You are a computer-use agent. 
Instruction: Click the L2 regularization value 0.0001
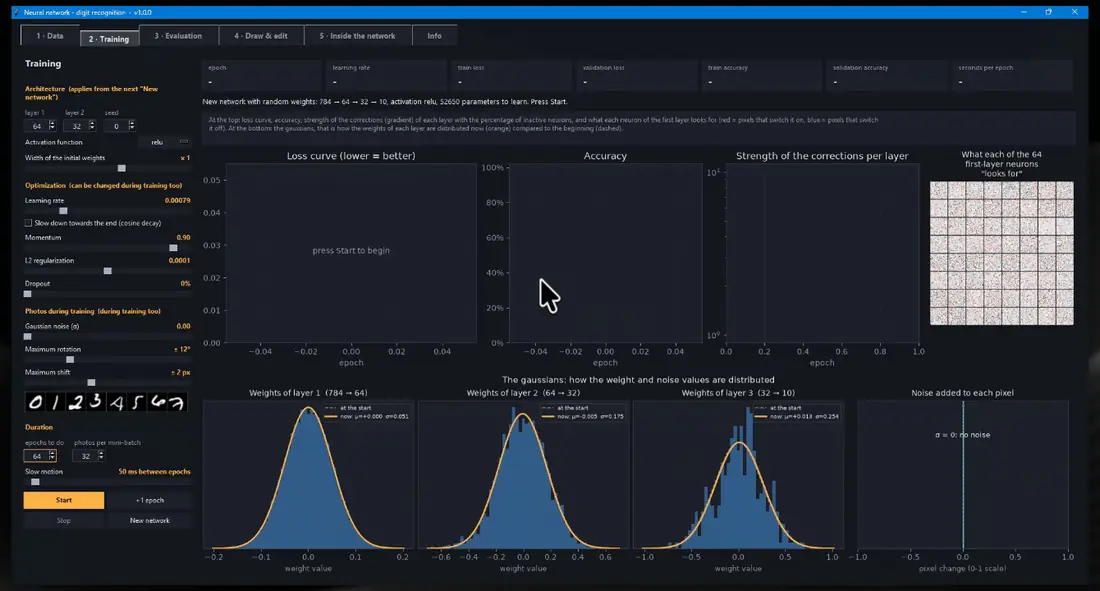click(x=179, y=260)
